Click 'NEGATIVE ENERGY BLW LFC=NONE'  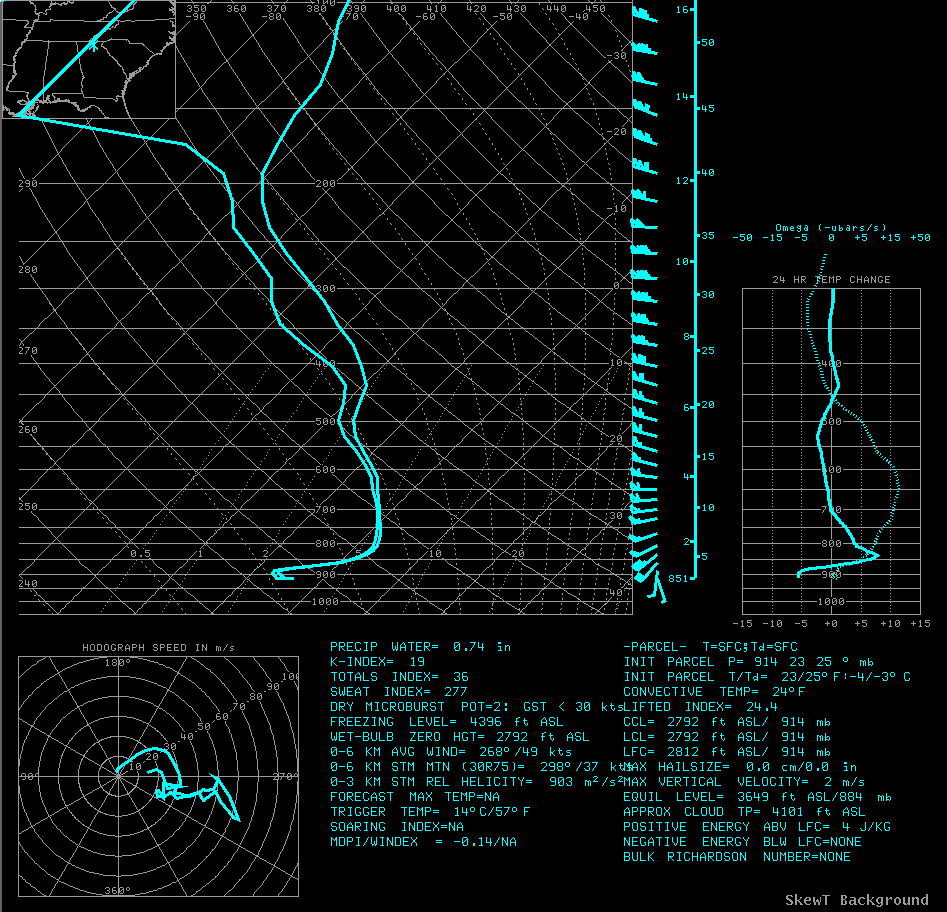(742, 842)
